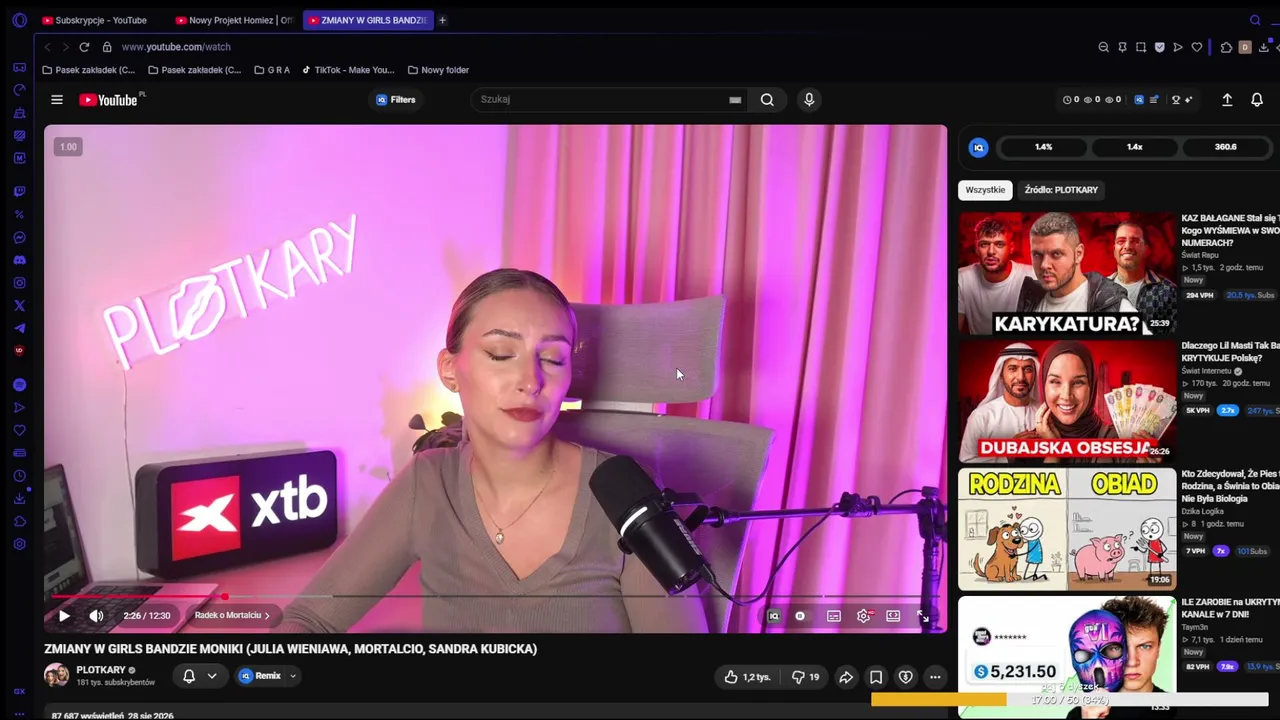Open subscription notification dropdown next to PLOTKARY
The width and height of the screenshot is (1280, 720).
click(199, 676)
